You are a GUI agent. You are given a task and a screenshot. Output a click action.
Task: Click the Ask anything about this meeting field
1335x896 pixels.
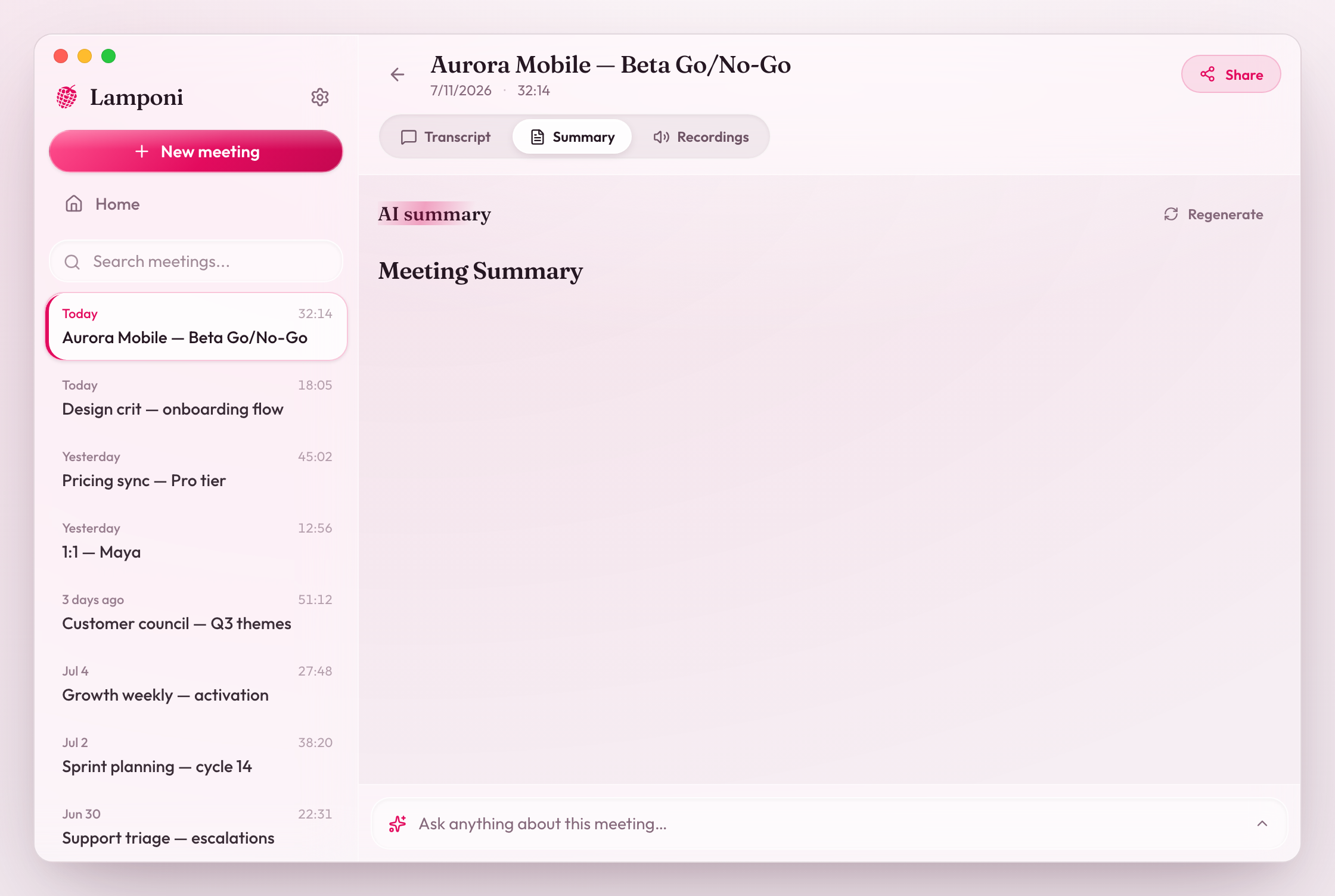pyautogui.click(x=829, y=824)
